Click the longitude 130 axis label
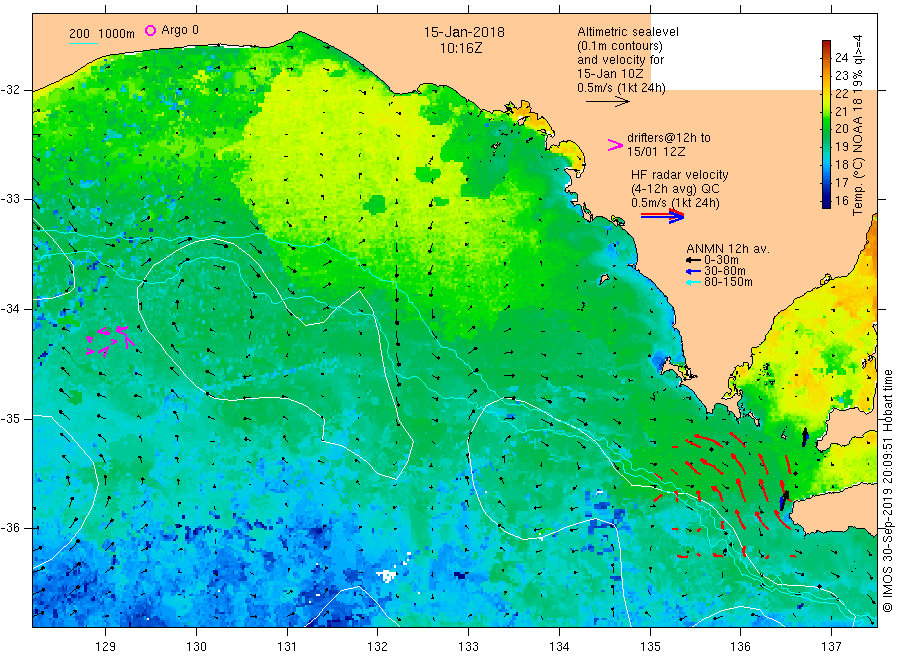 (x=196, y=647)
